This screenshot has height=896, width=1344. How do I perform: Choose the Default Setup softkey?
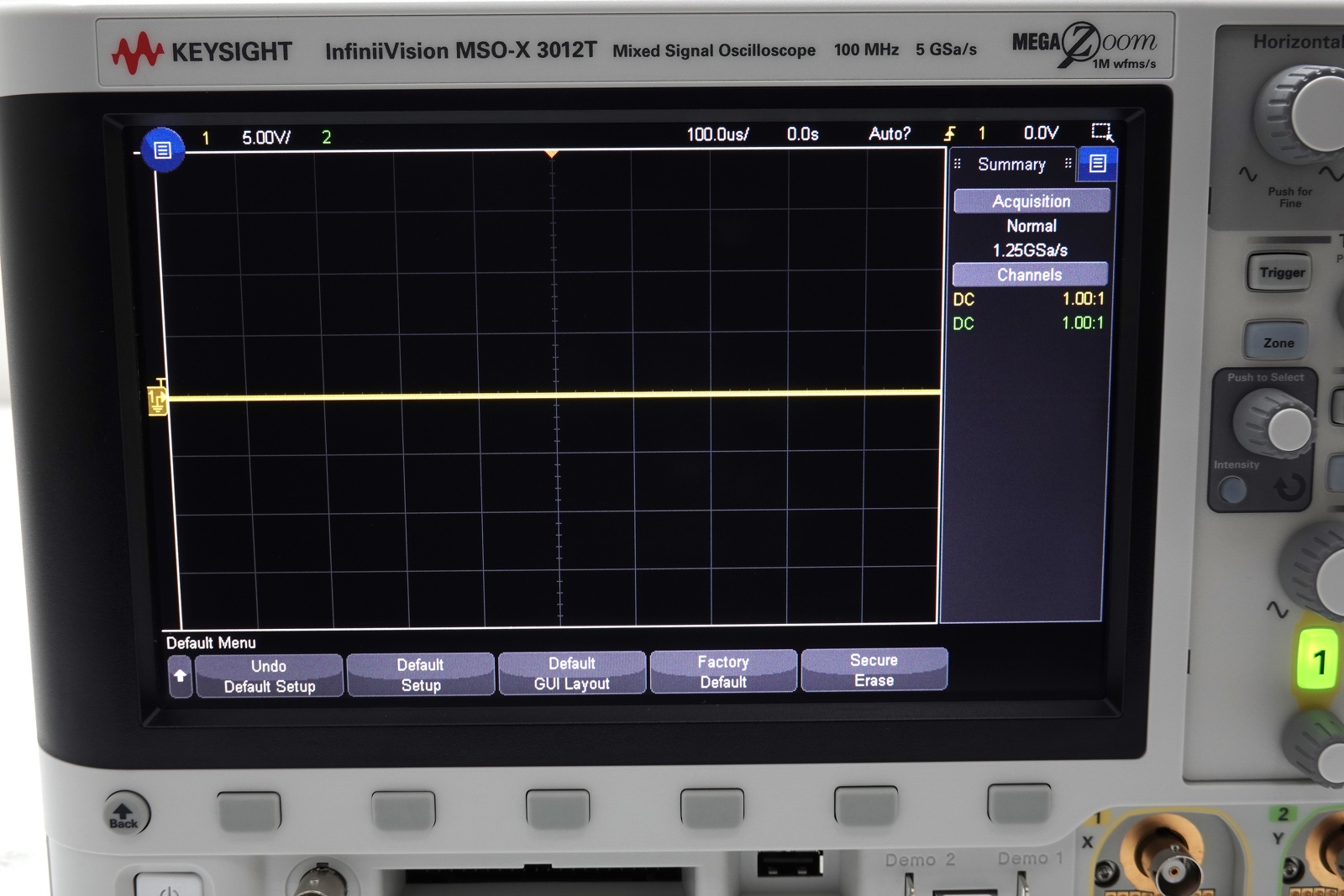(x=420, y=674)
